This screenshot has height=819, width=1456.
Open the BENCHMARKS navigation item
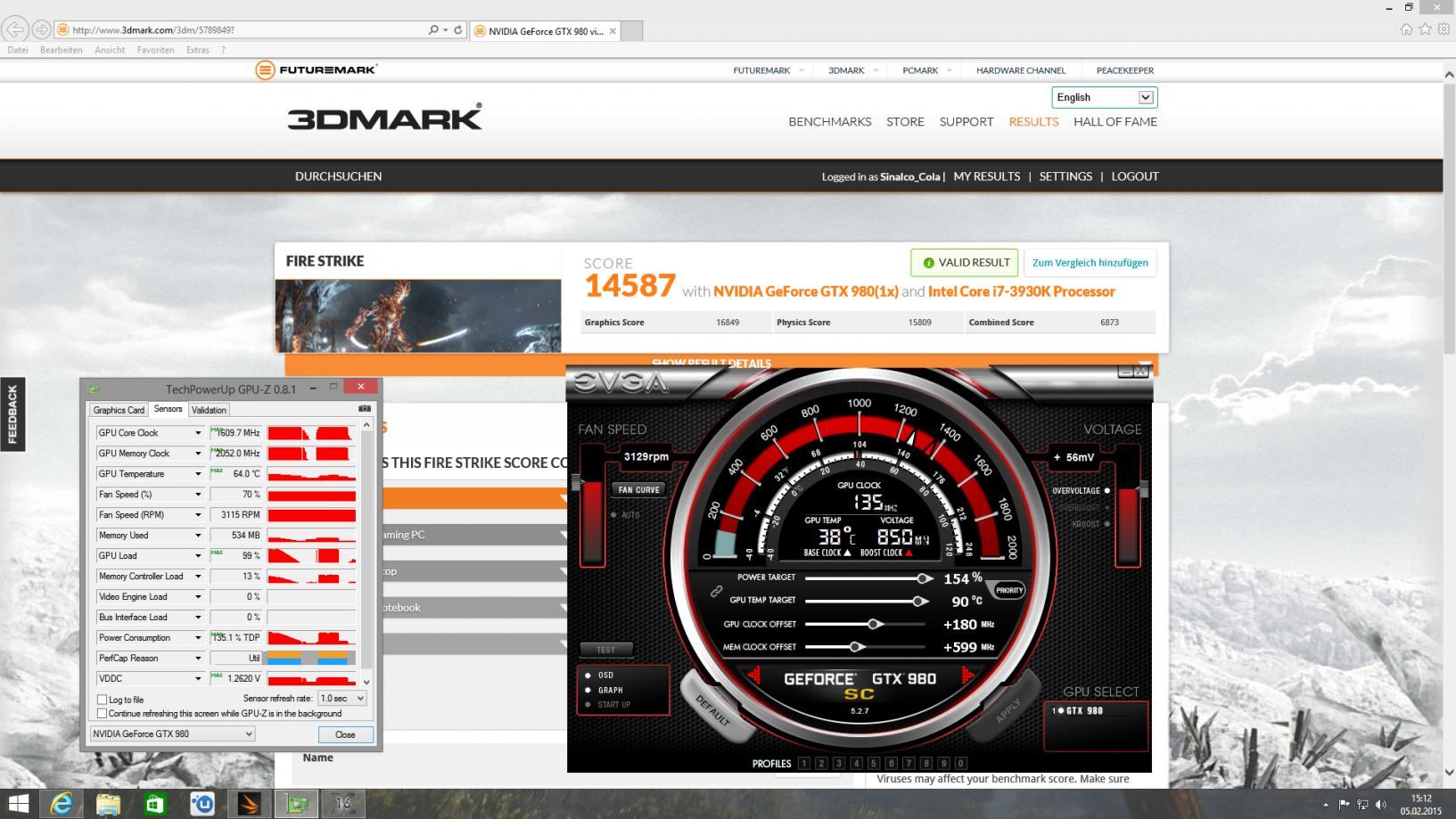[829, 121]
